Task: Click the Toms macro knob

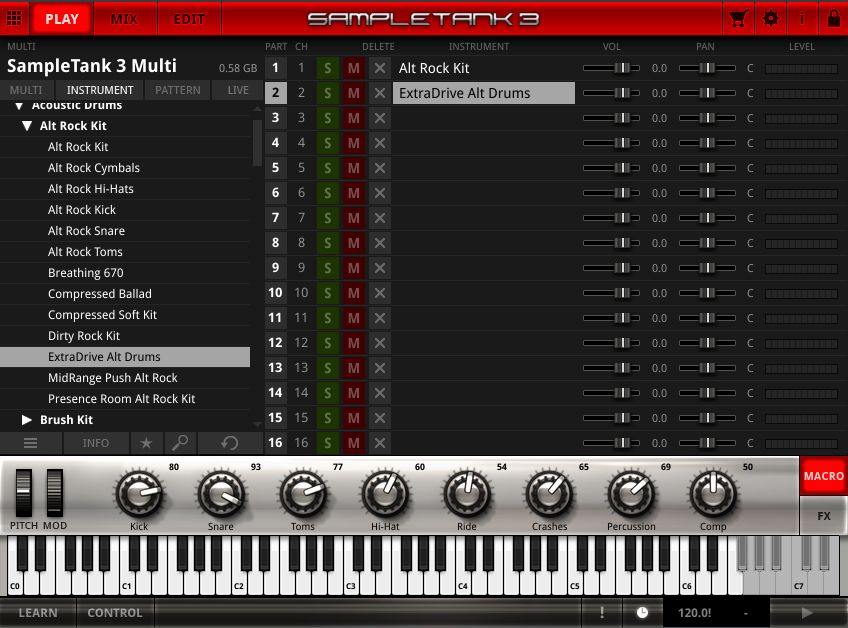Action: [x=303, y=493]
